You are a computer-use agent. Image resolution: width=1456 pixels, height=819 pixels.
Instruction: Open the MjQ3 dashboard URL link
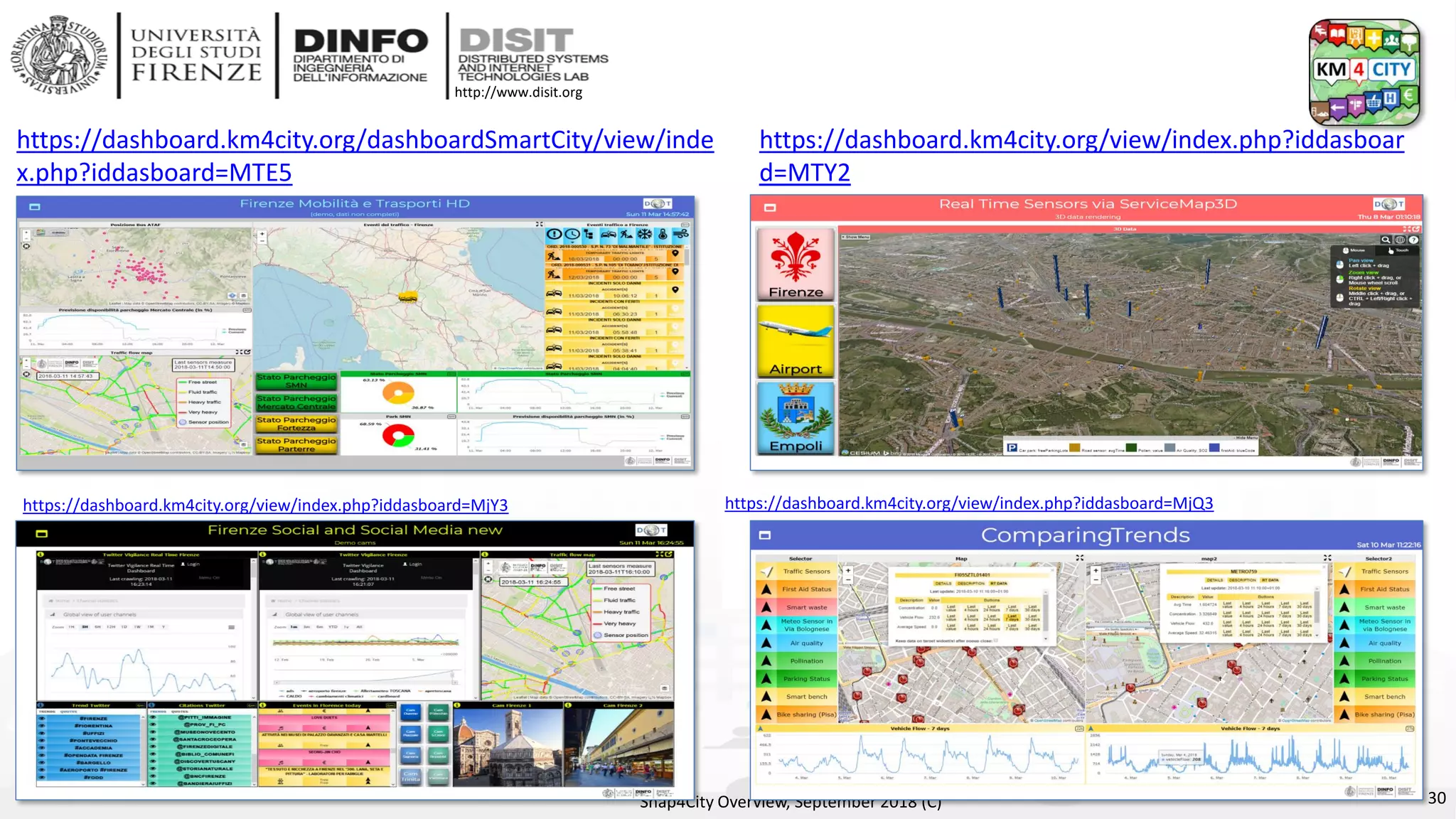[x=969, y=503]
